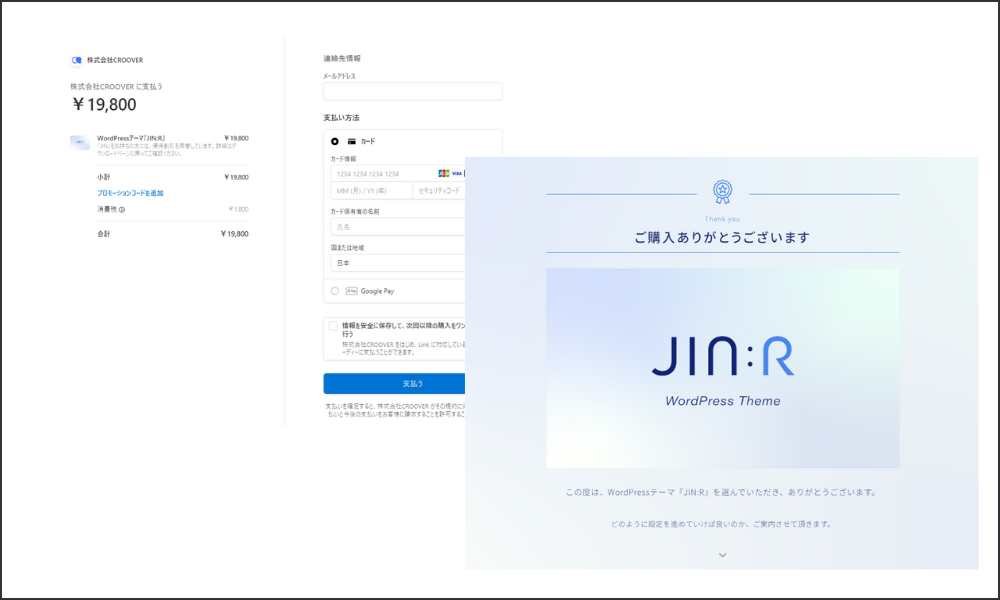Click the VISA card brand icon
This screenshot has width=1000, height=600.
(457, 173)
